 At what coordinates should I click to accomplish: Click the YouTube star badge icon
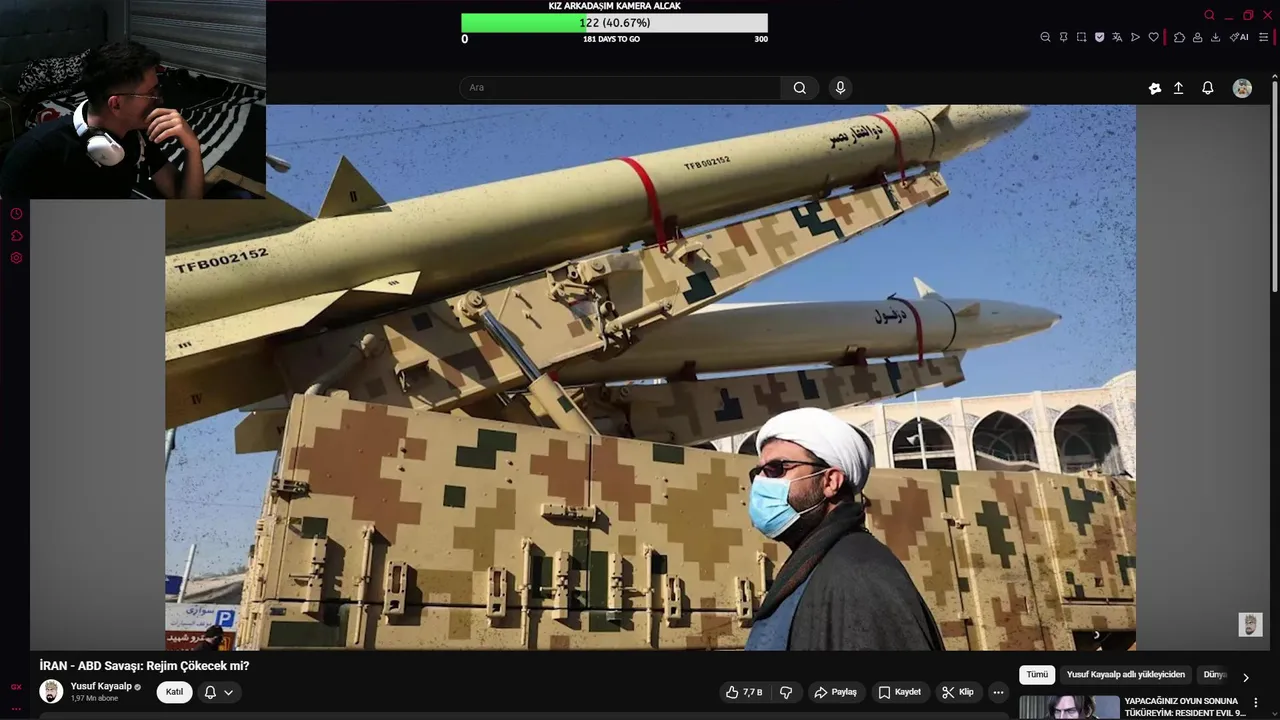coord(1155,88)
